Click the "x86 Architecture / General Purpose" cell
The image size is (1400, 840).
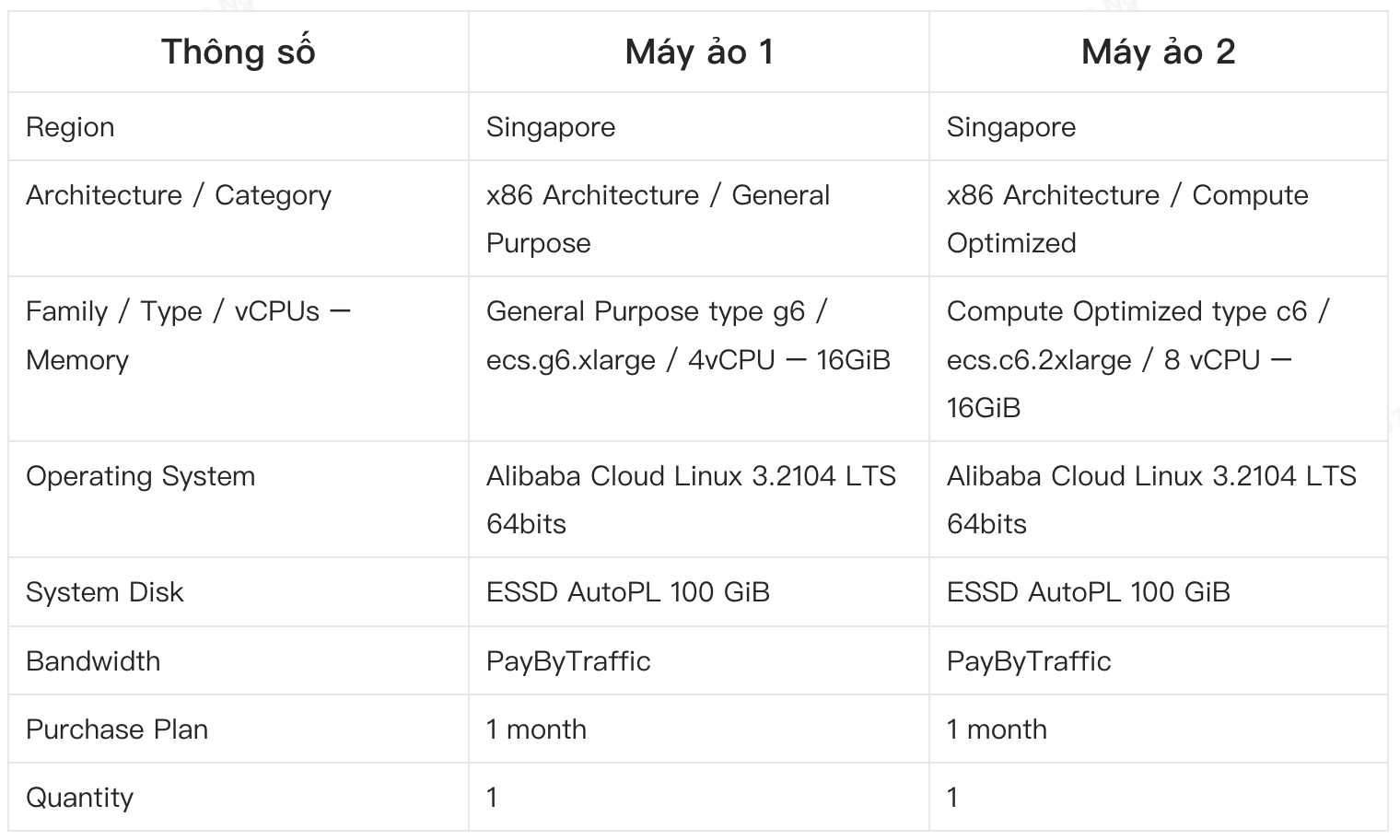click(x=658, y=219)
